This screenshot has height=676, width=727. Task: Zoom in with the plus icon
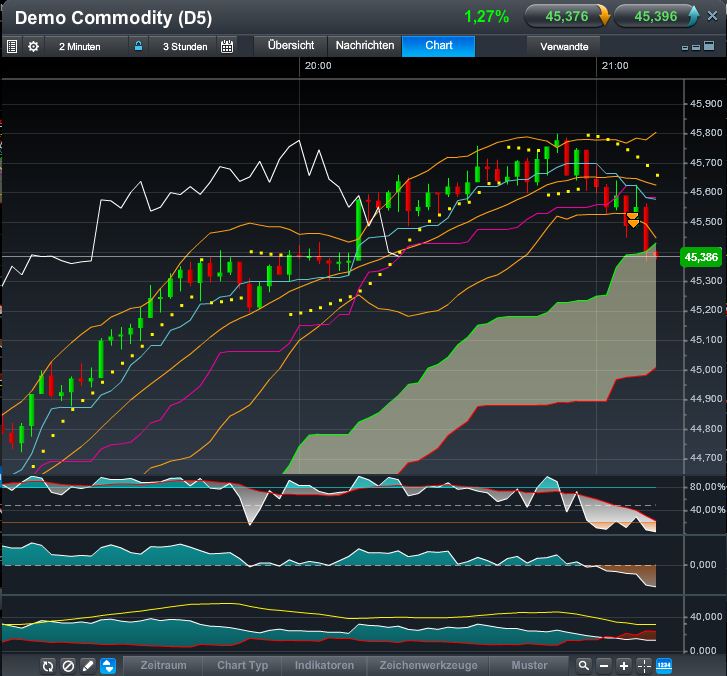pos(624,666)
